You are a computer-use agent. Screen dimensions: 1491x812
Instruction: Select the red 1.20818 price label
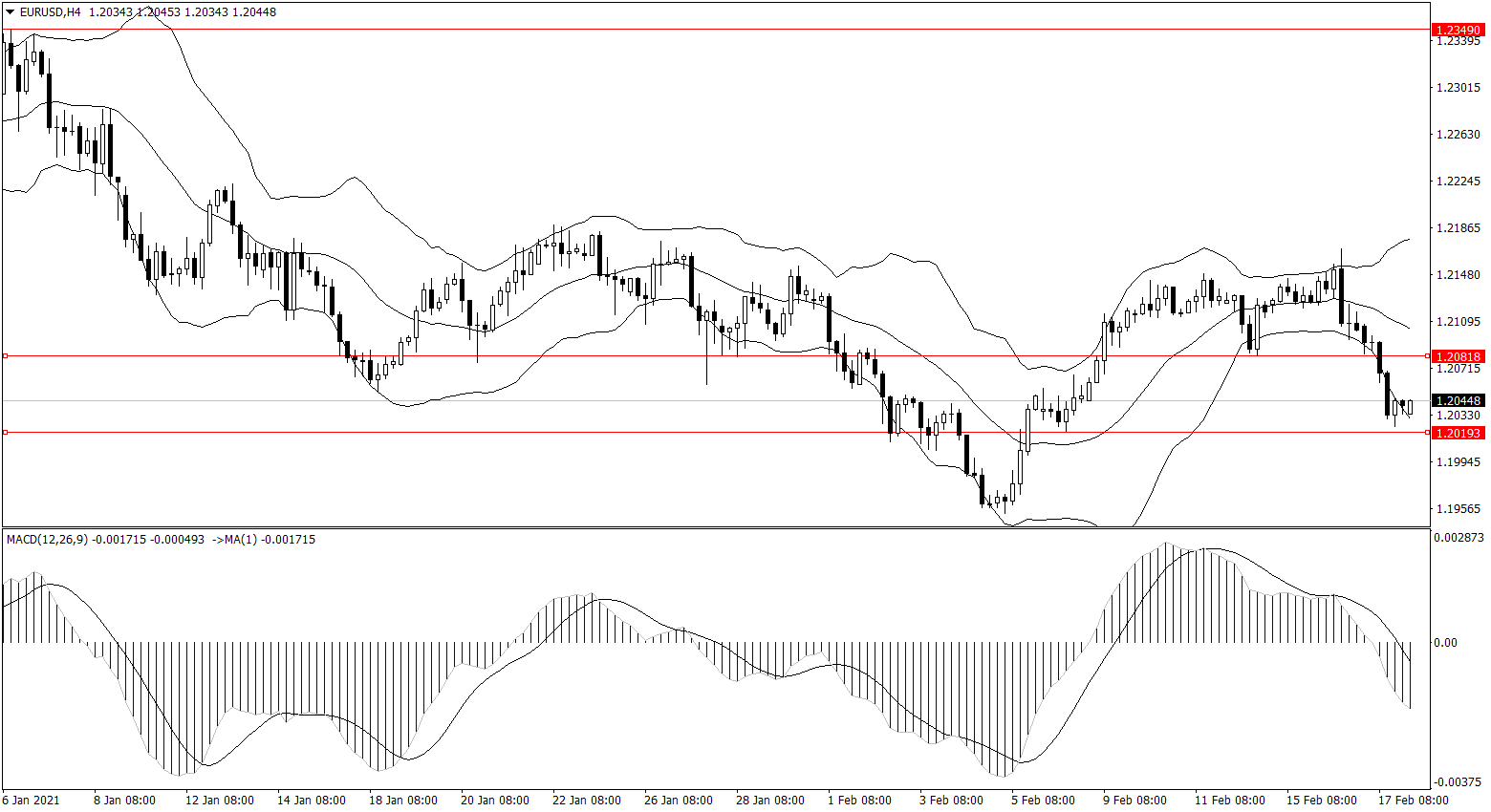[1458, 356]
